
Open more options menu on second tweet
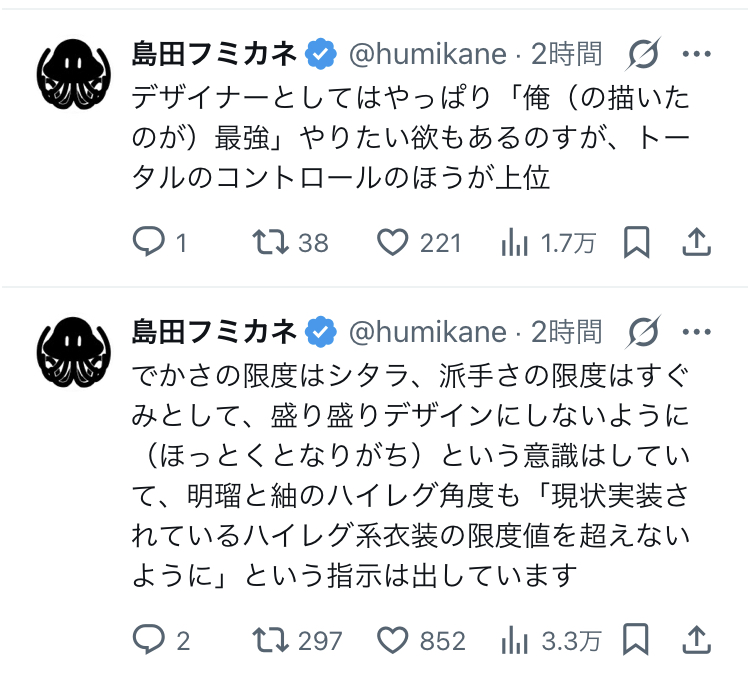tap(696, 331)
